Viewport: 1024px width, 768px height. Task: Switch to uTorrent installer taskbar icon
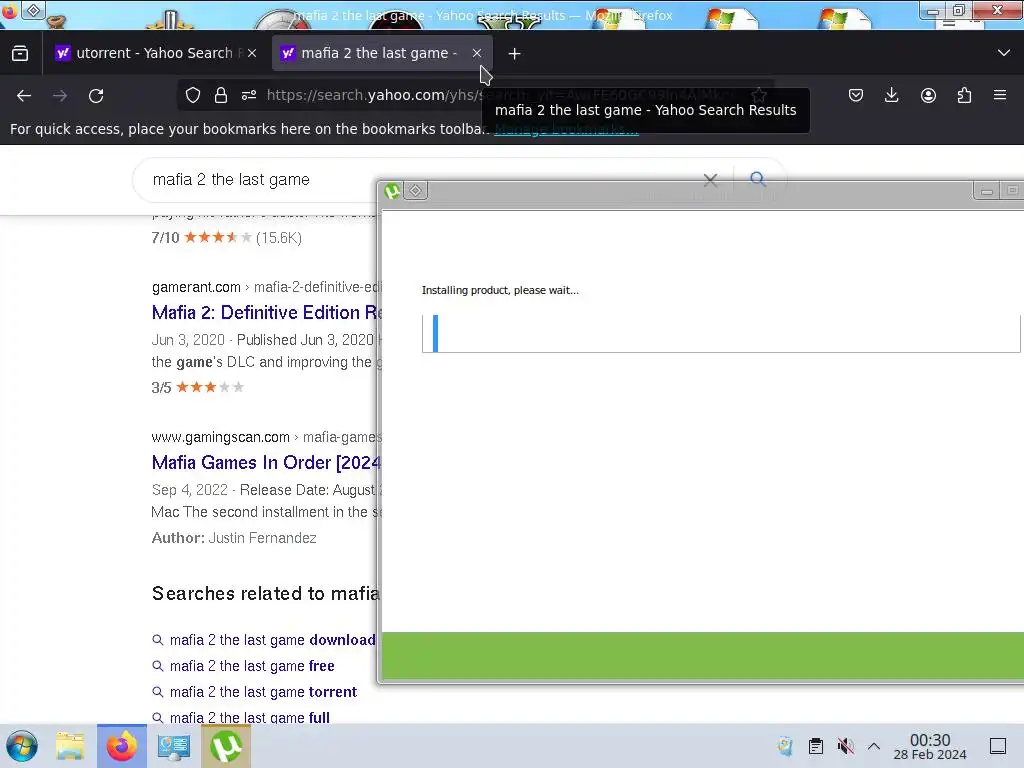point(226,746)
